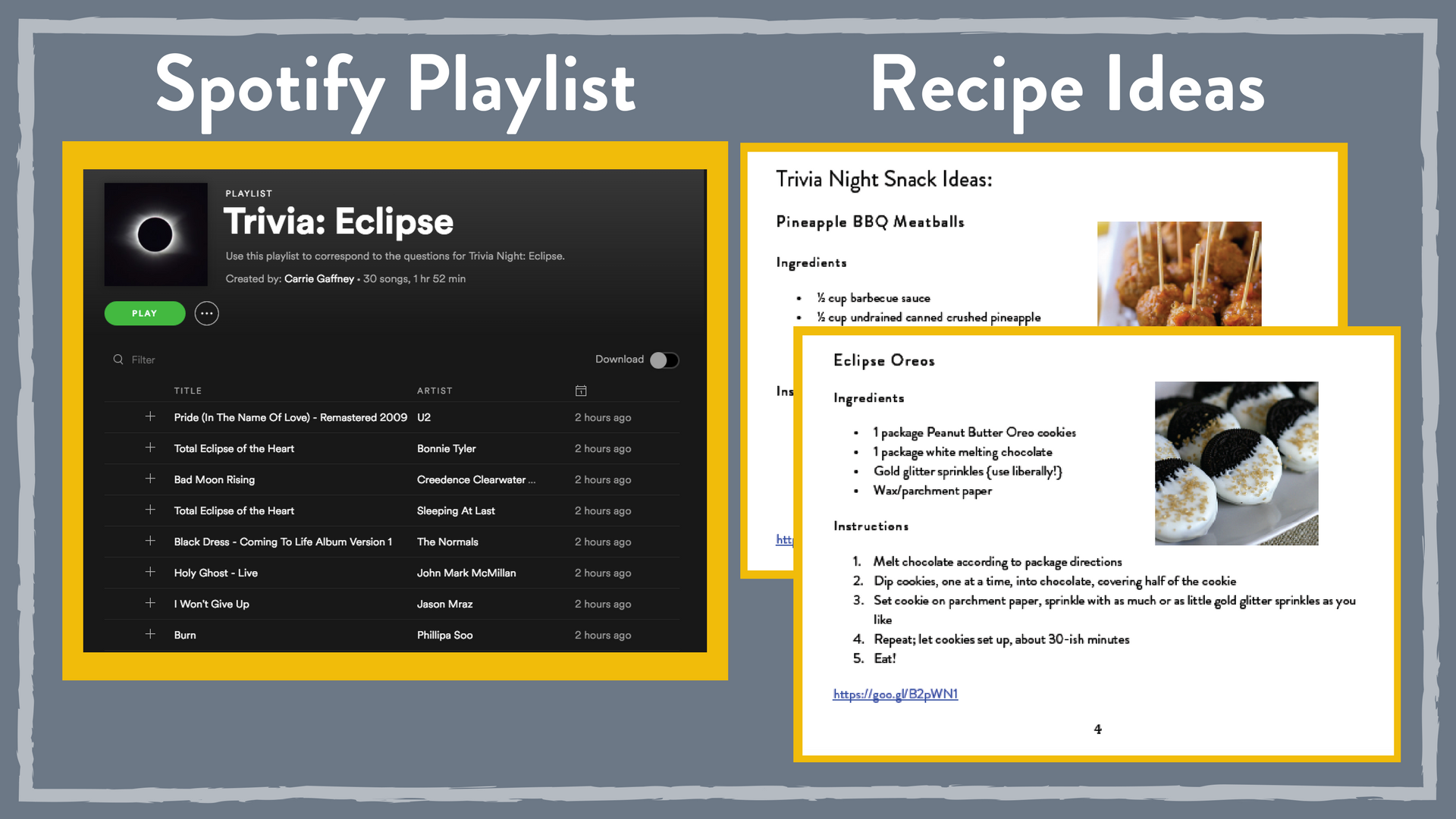Click the Eclipse Oreos cookie photo

point(1236,463)
